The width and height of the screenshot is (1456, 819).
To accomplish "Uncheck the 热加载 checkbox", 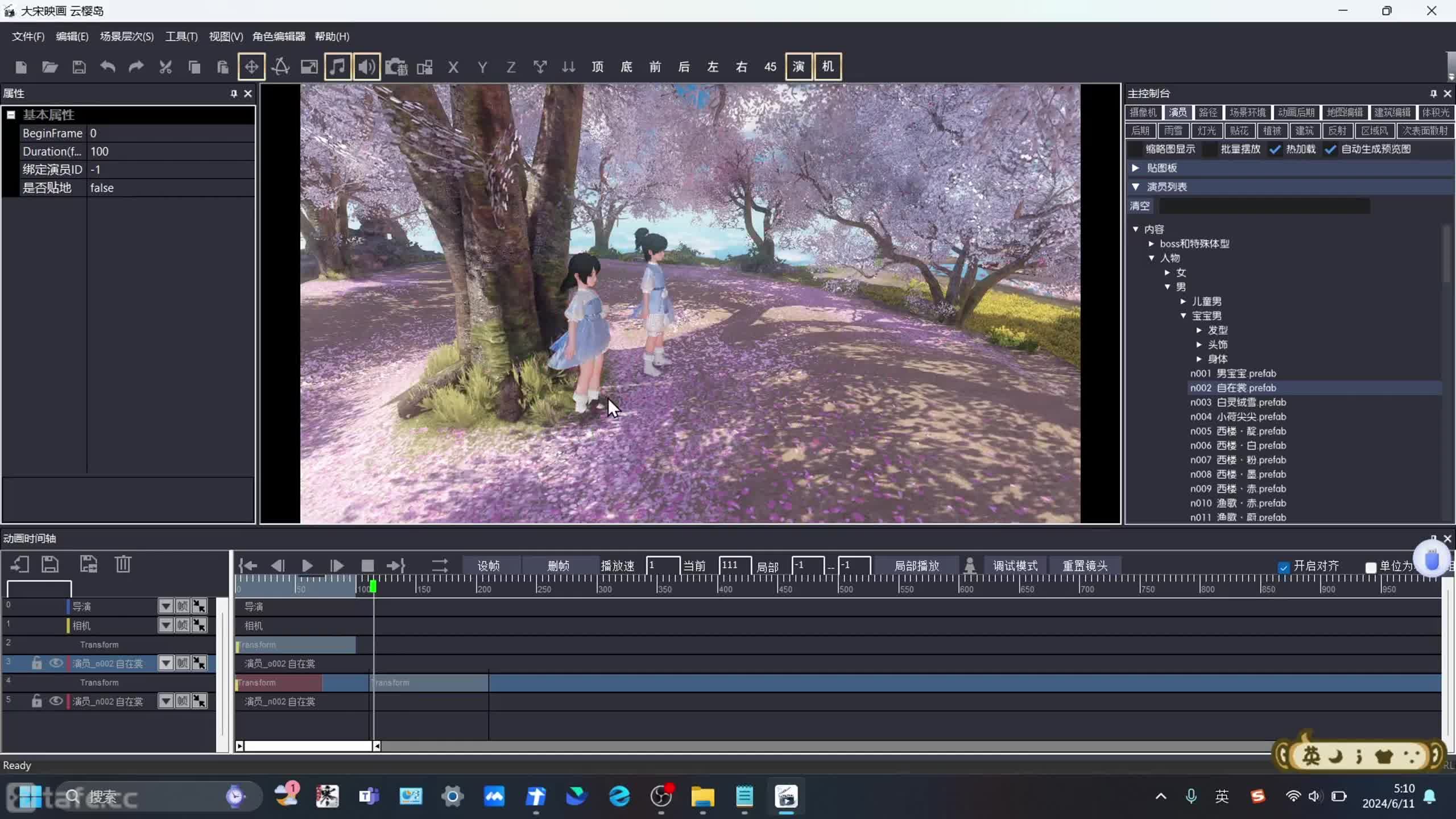I will 1276,150.
